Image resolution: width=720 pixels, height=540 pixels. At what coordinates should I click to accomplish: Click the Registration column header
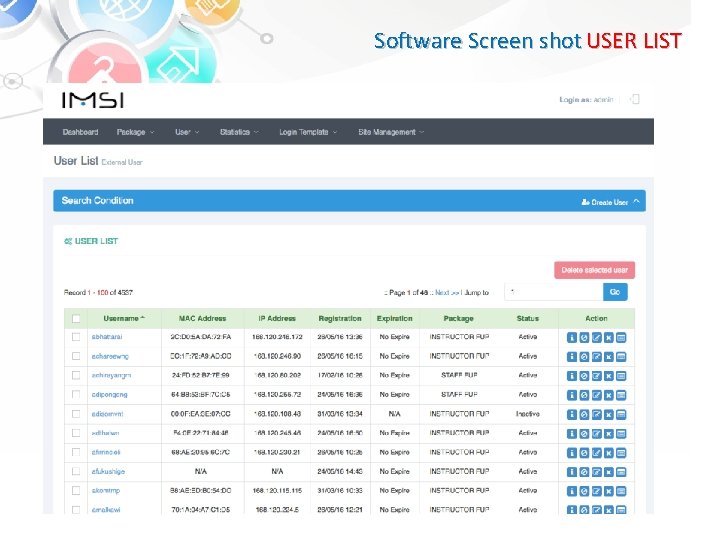(x=340, y=318)
